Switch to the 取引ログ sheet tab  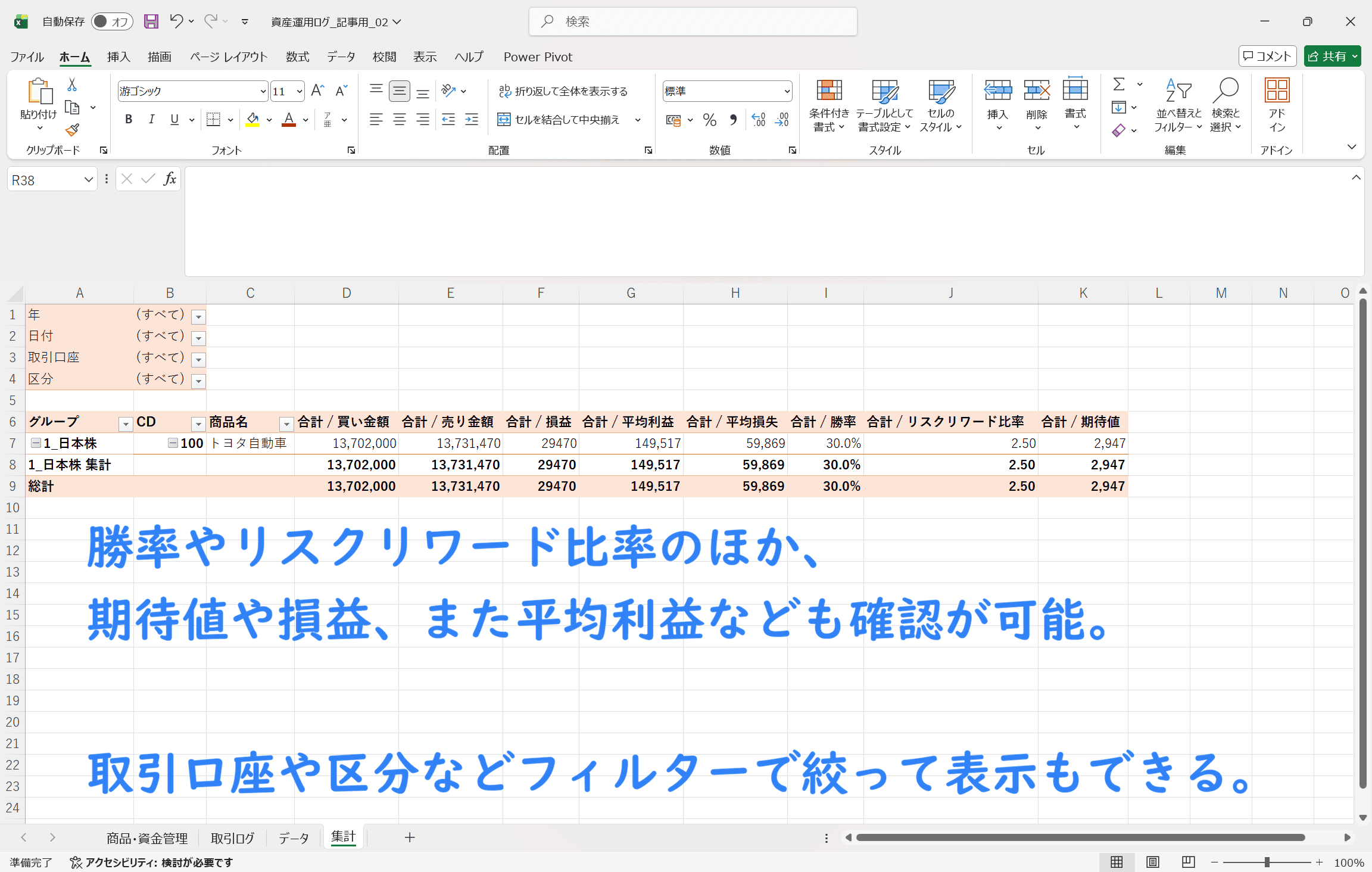(x=232, y=838)
